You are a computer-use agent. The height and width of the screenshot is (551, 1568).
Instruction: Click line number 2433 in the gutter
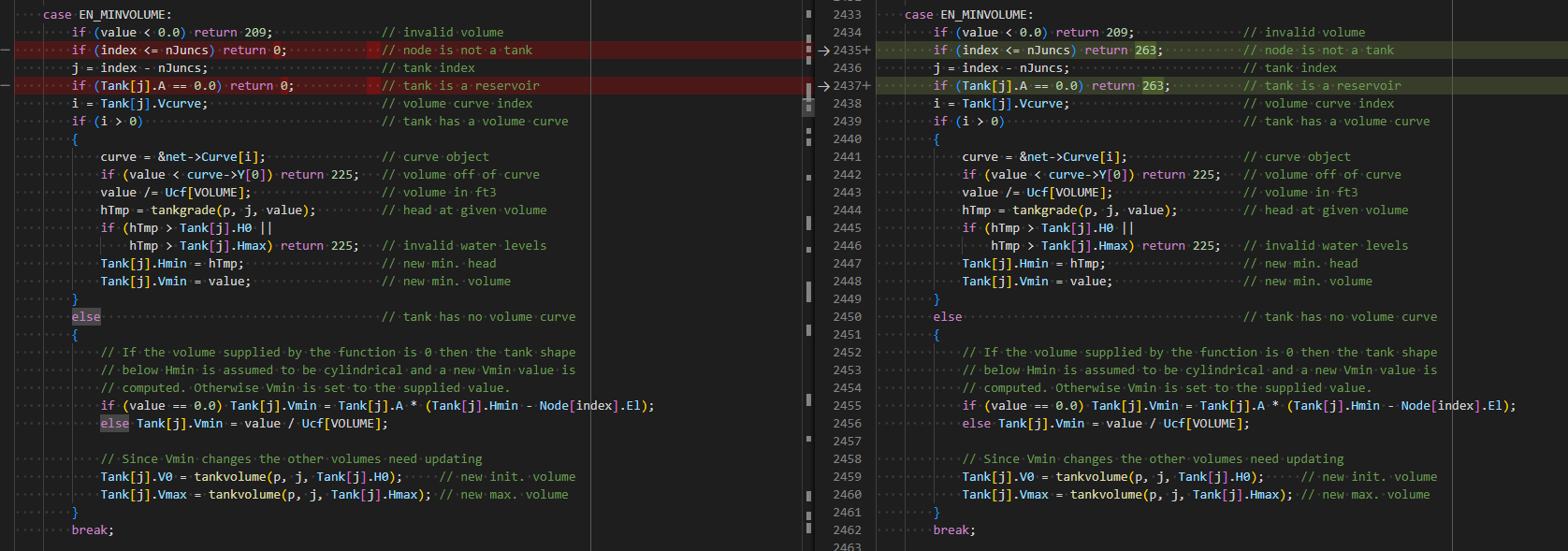coord(847,15)
